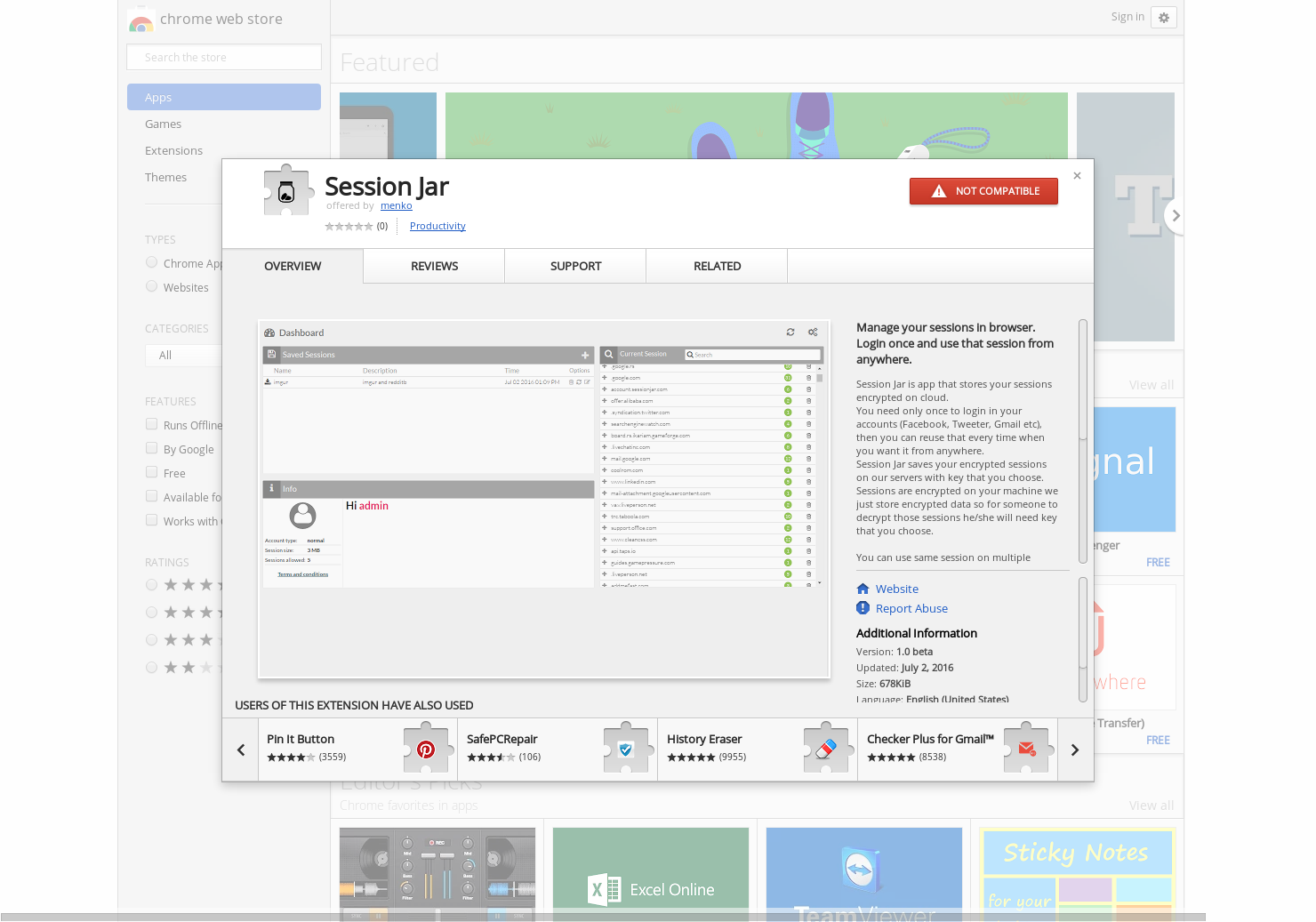
Task: Open the Pin It Button extension card
Action: [x=357, y=750]
